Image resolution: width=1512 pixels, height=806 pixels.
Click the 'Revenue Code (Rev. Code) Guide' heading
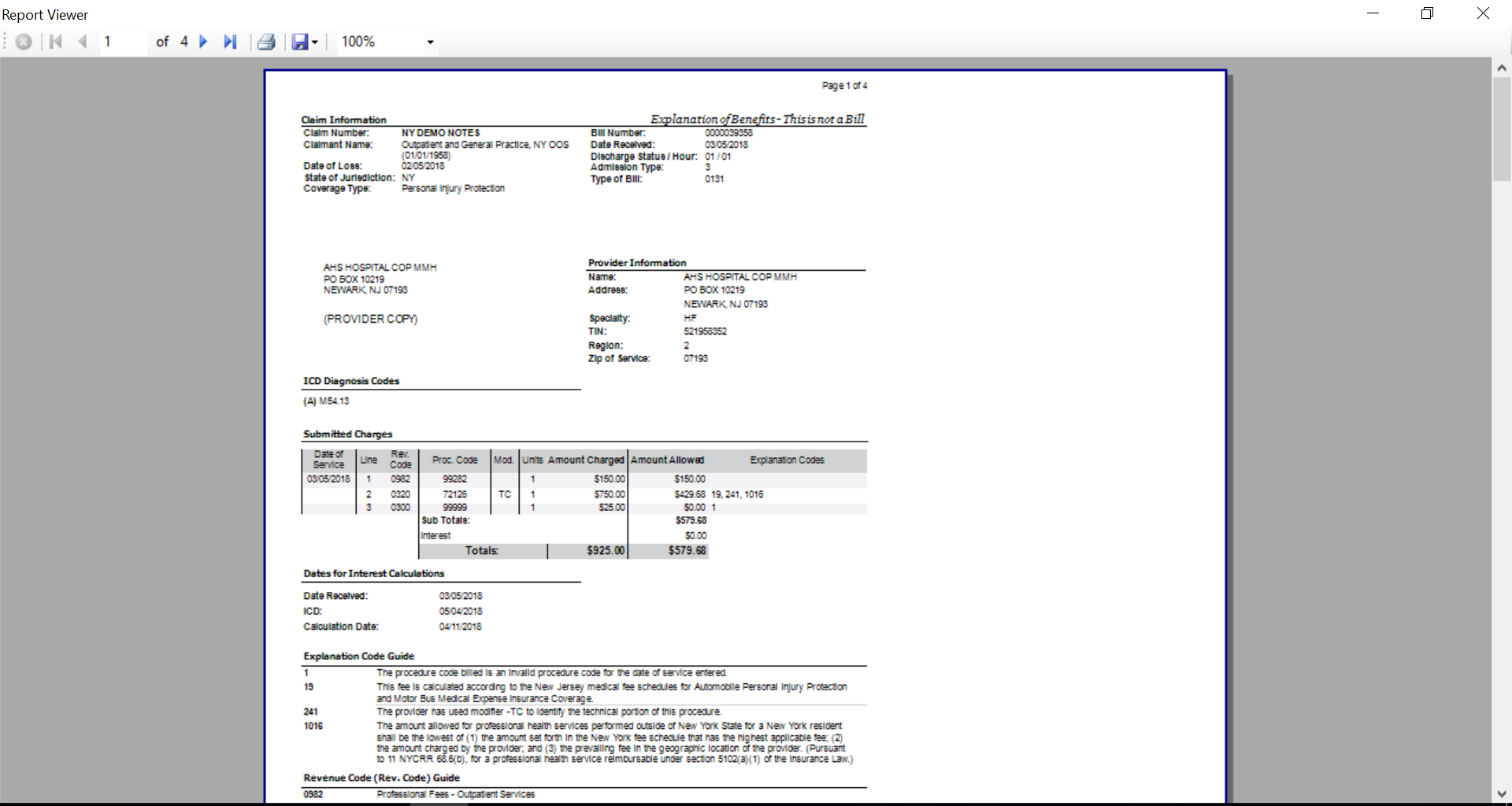point(381,778)
